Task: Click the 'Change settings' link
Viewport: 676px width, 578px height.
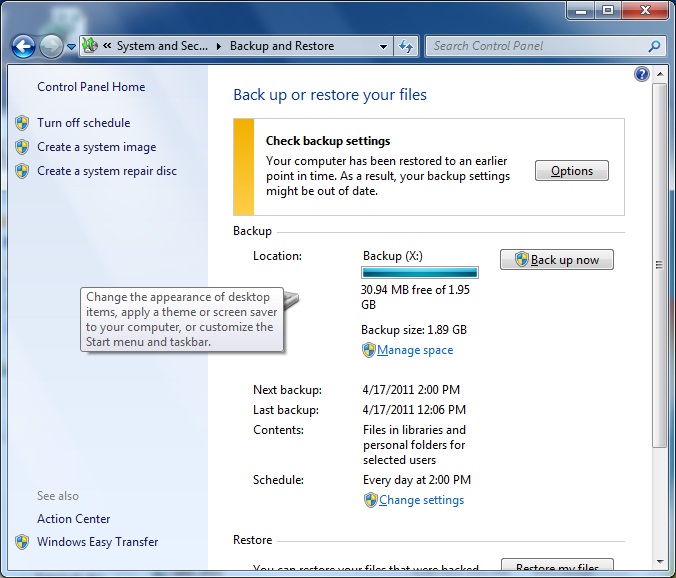Action: point(421,500)
